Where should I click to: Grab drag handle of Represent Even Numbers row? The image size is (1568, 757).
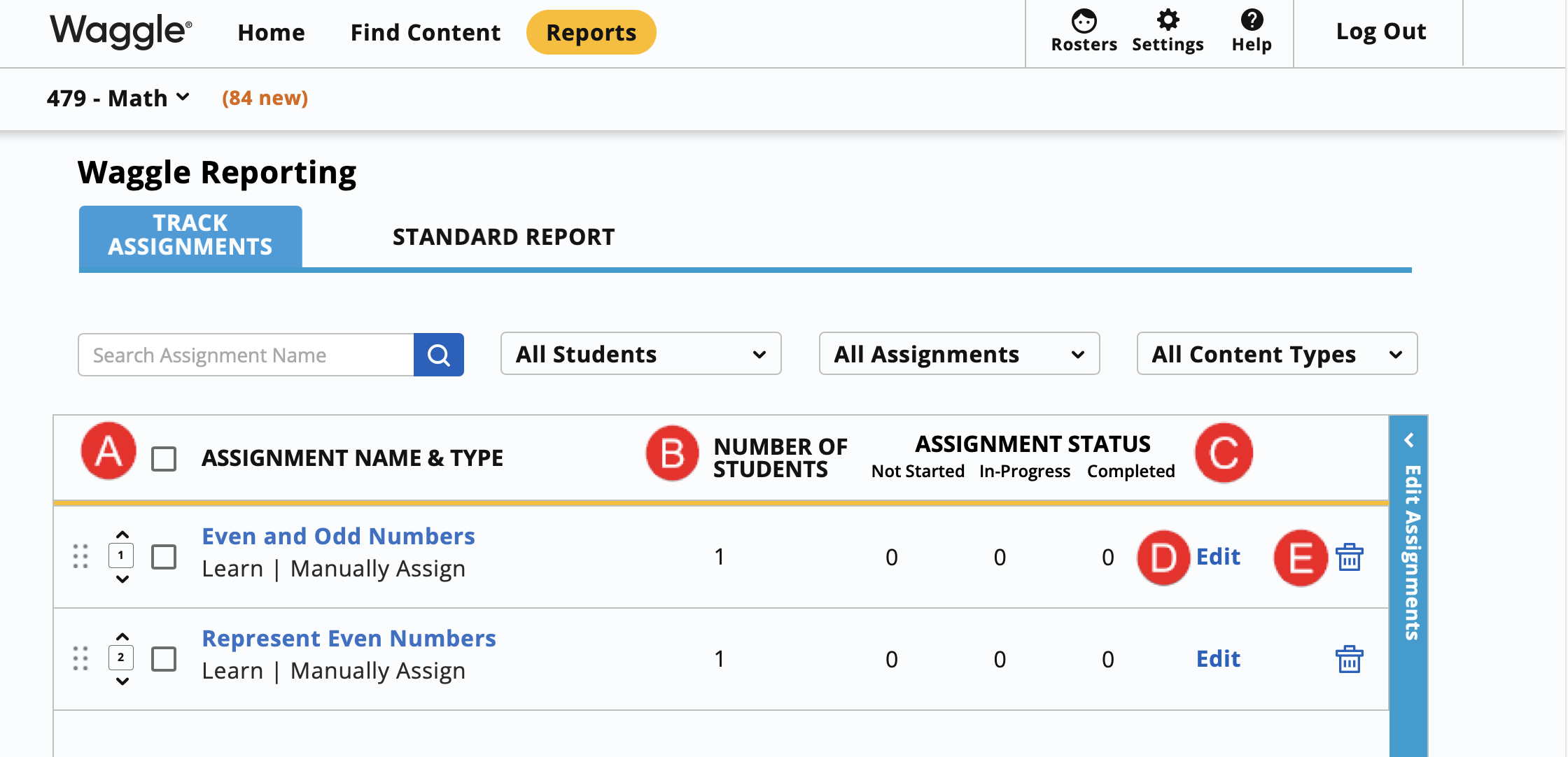[80, 658]
